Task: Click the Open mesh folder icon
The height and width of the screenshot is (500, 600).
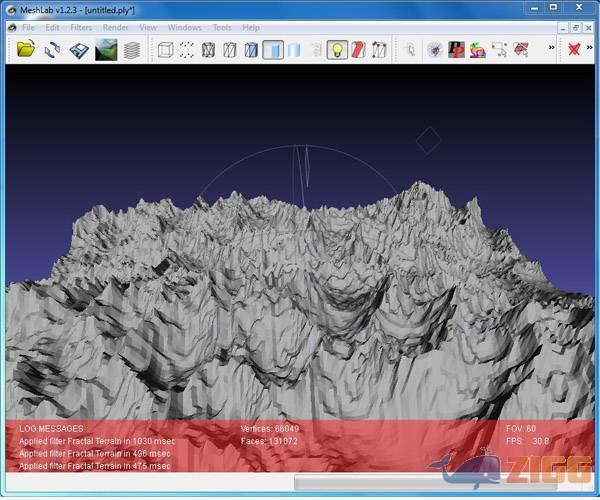Action: click(26, 48)
